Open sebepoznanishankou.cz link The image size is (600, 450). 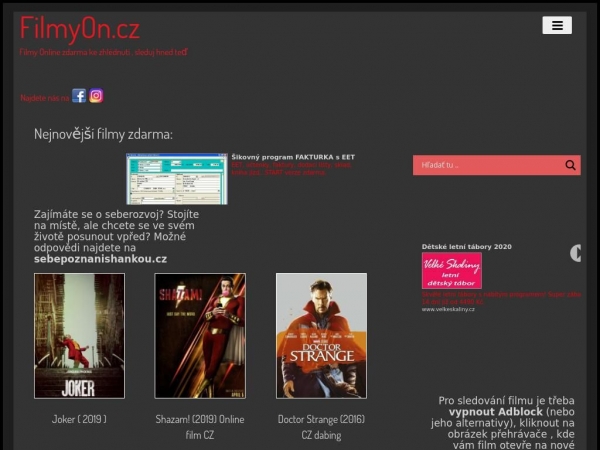pos(100,259)
